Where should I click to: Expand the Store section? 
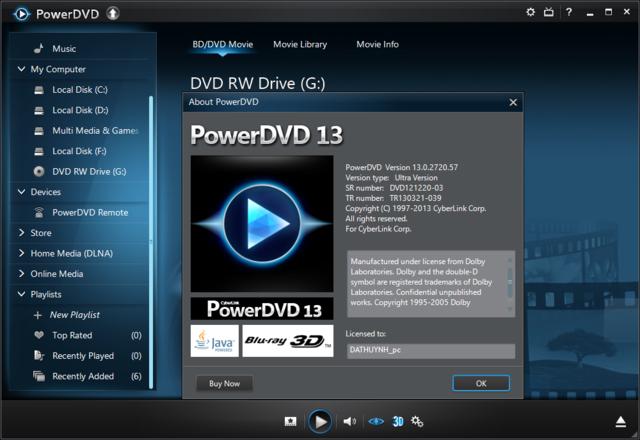point(21,232)
